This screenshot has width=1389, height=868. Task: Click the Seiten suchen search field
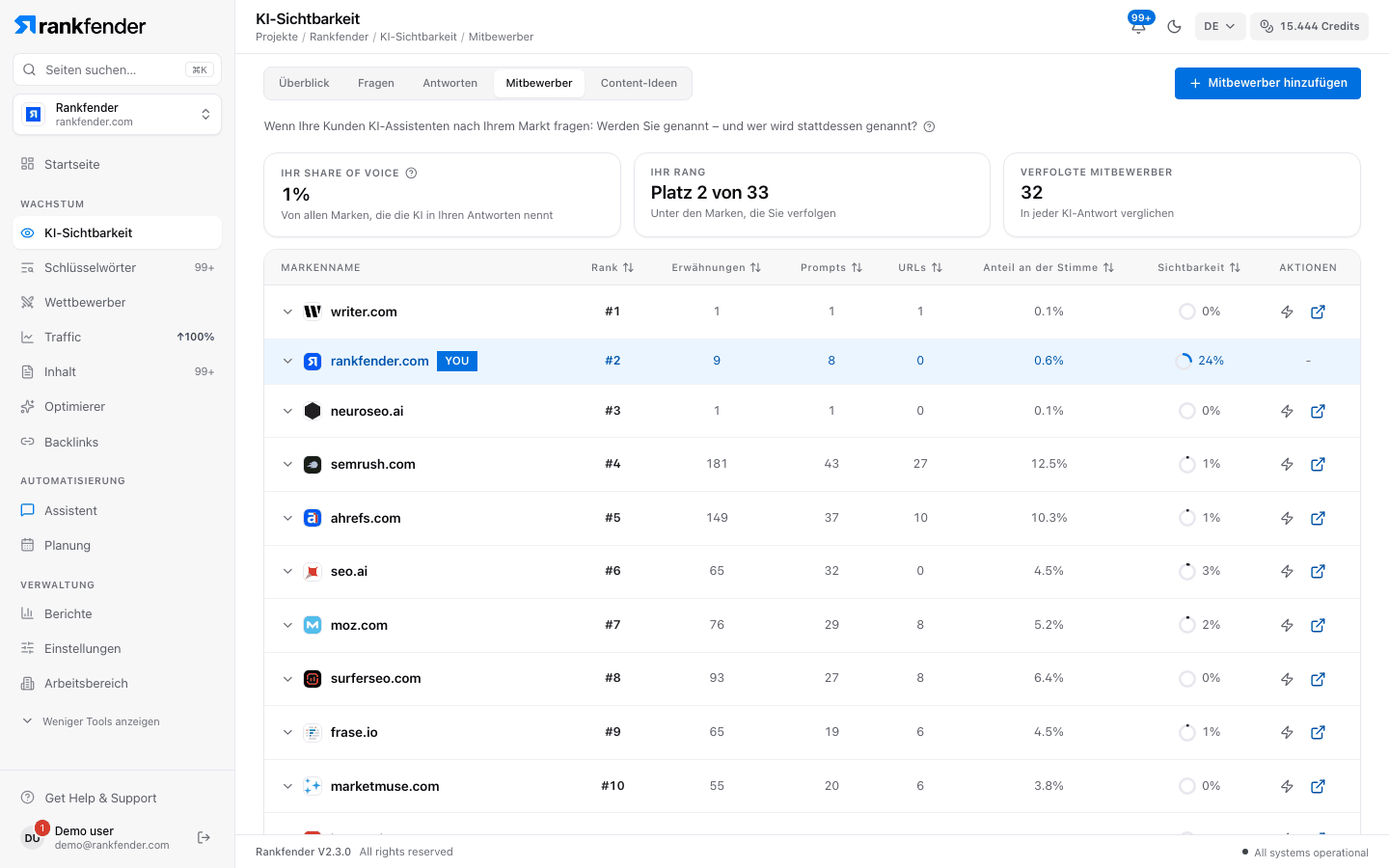click(118, 69)
